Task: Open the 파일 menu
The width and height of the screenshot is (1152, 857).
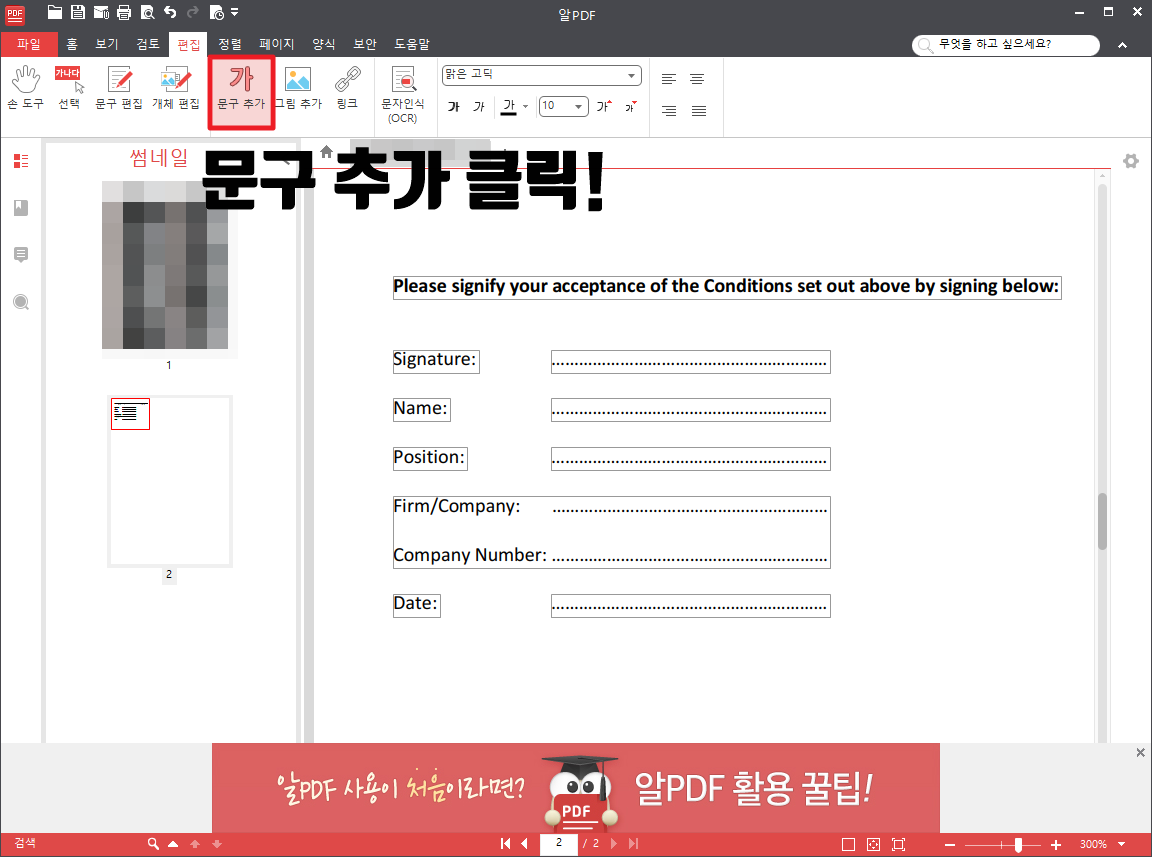Action: pos(29,44)
